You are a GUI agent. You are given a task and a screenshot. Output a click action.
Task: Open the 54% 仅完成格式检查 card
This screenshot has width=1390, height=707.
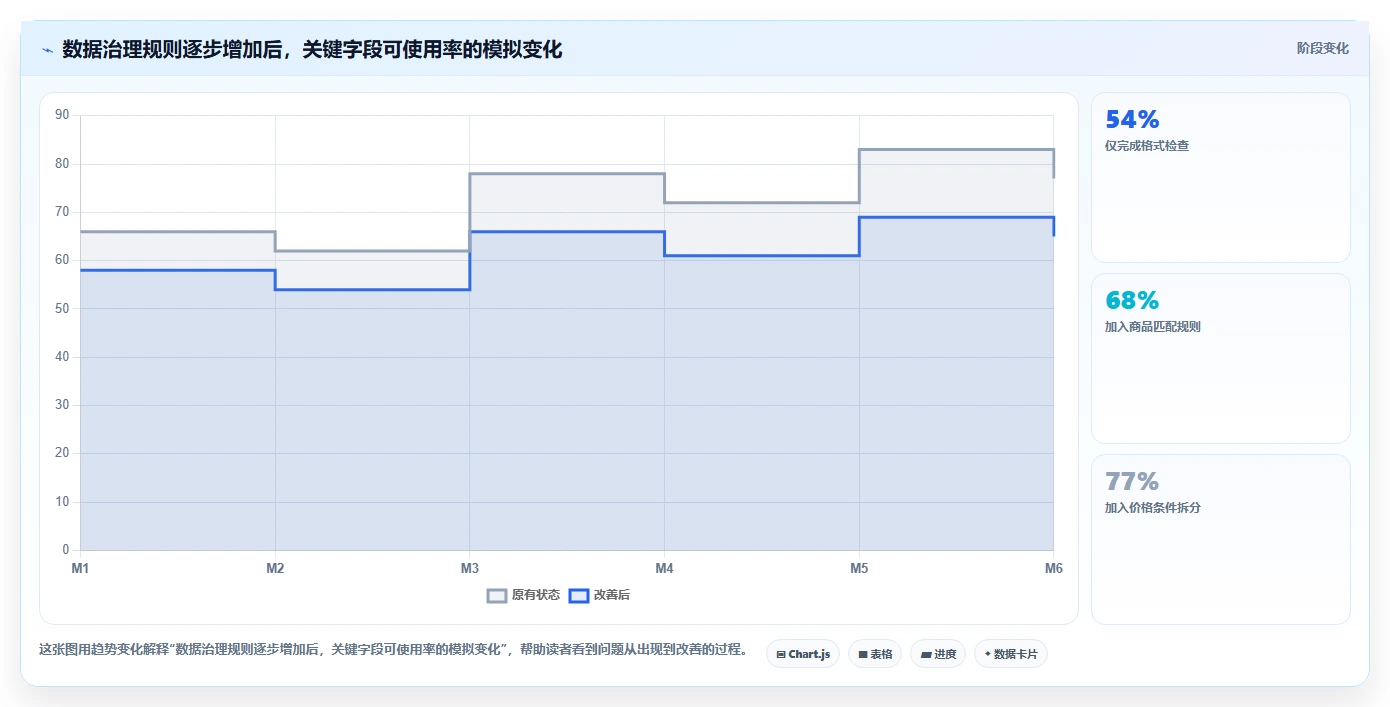(1221, 178)
